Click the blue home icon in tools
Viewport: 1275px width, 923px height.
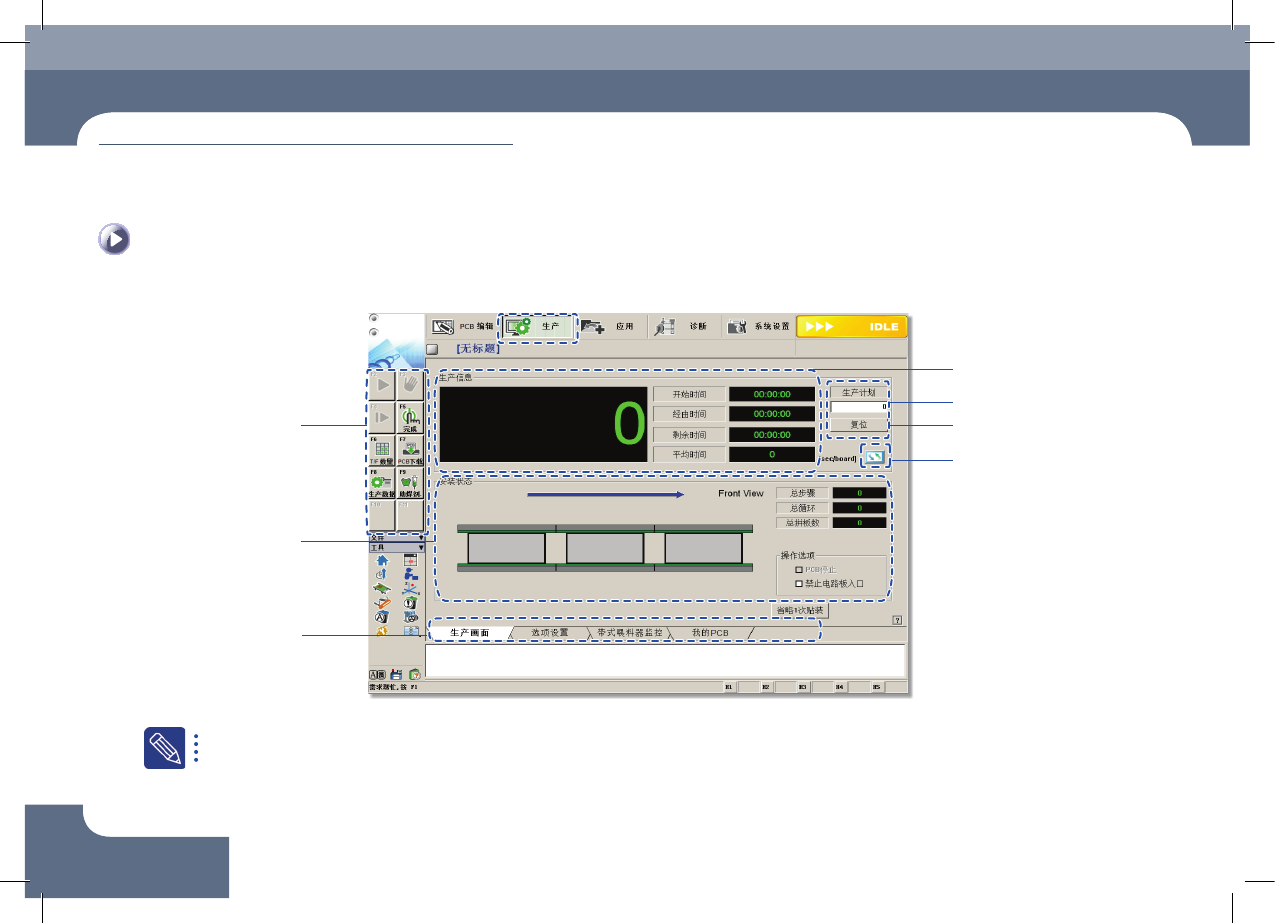tap(382, 561)
